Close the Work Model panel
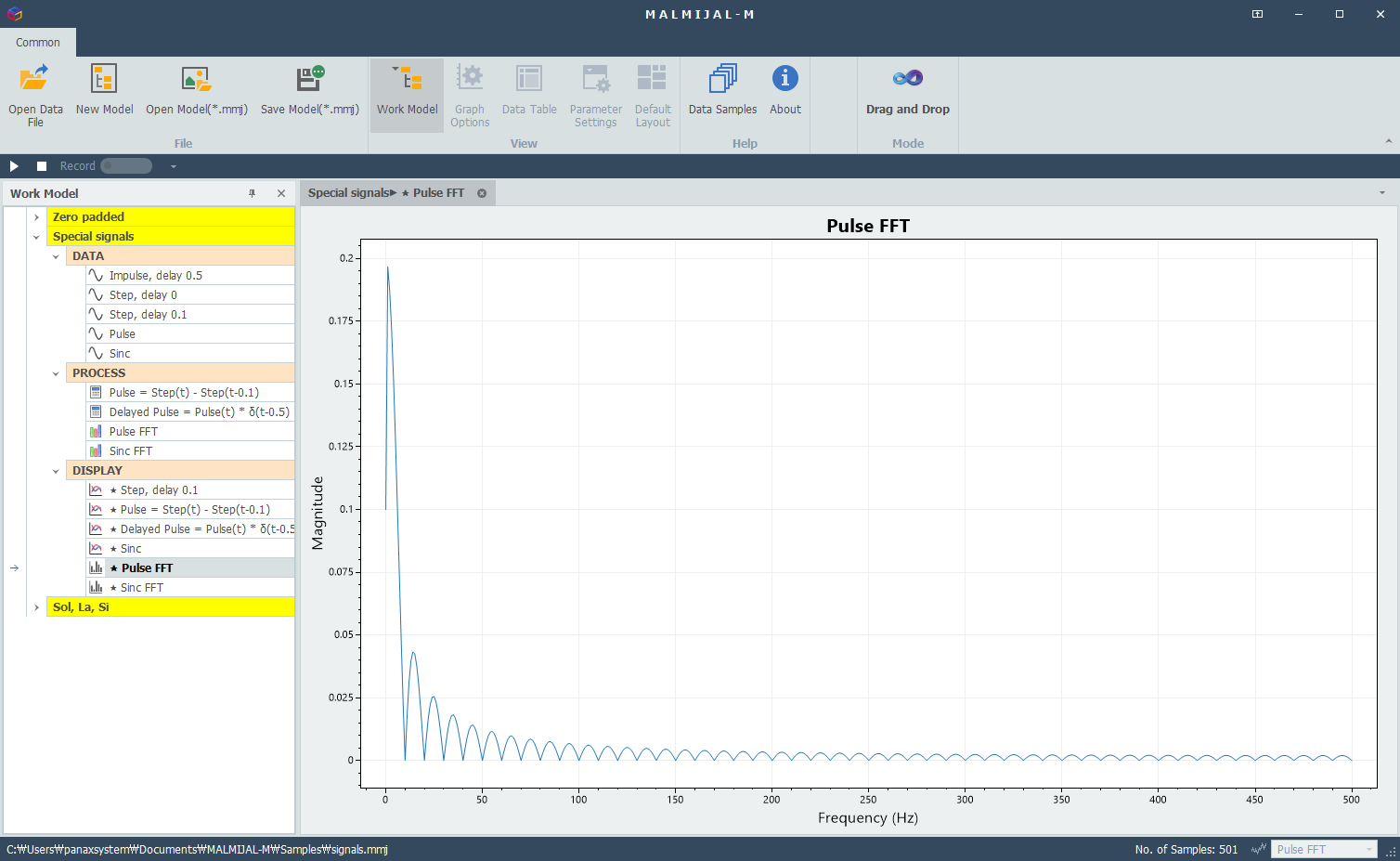The height and width of the screenshot is (861, 1400). (281, 193)
